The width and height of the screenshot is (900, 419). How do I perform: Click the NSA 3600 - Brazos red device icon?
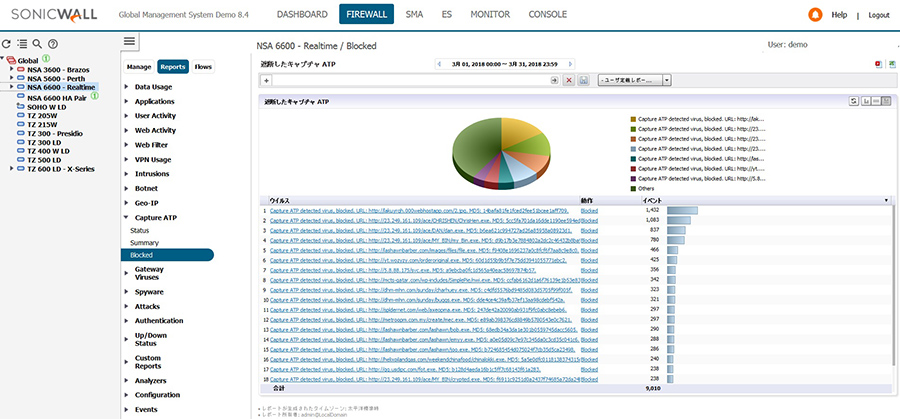(21, 69)
